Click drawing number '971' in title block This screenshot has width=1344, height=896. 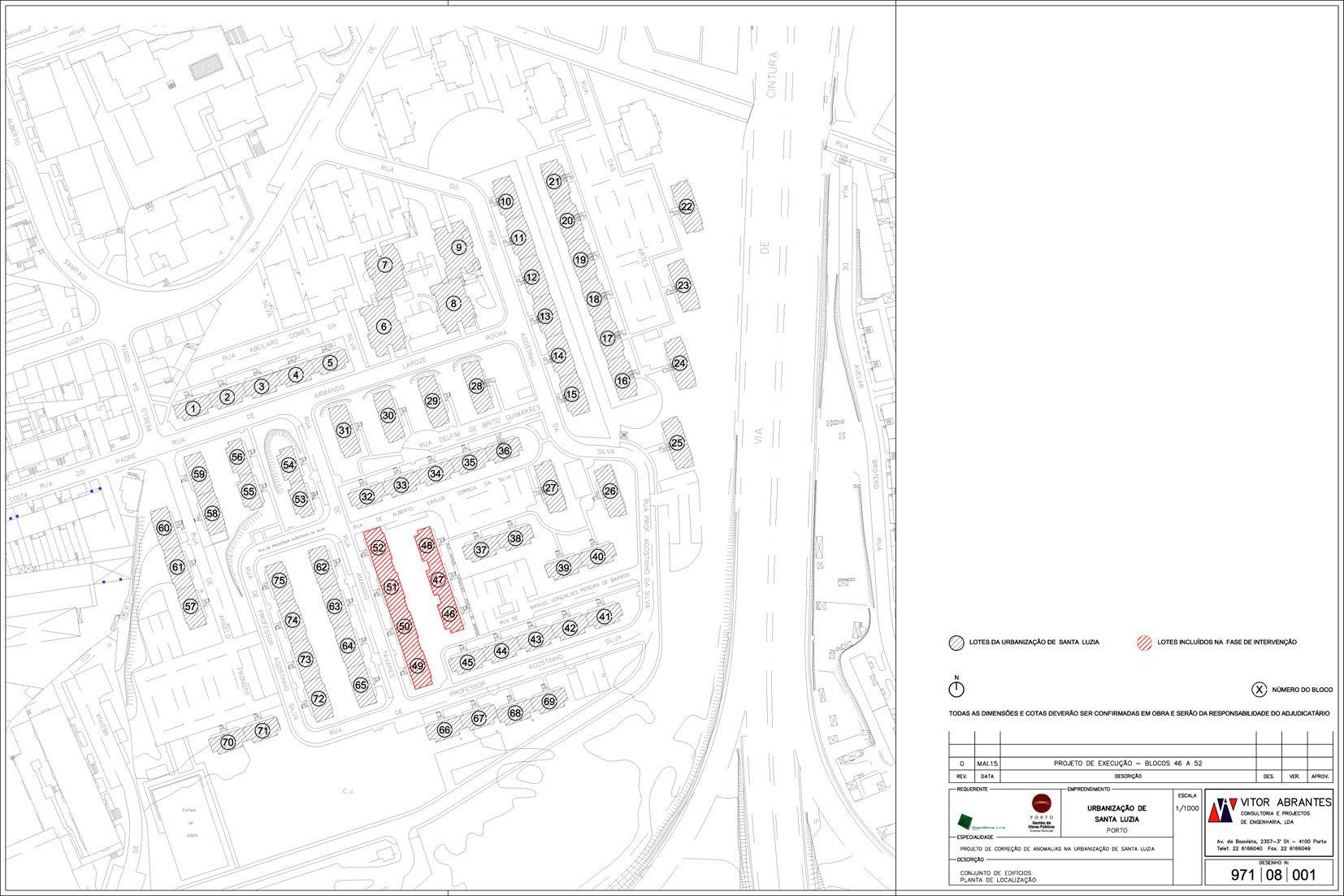pyautogui.click(x=1243, y=875)
